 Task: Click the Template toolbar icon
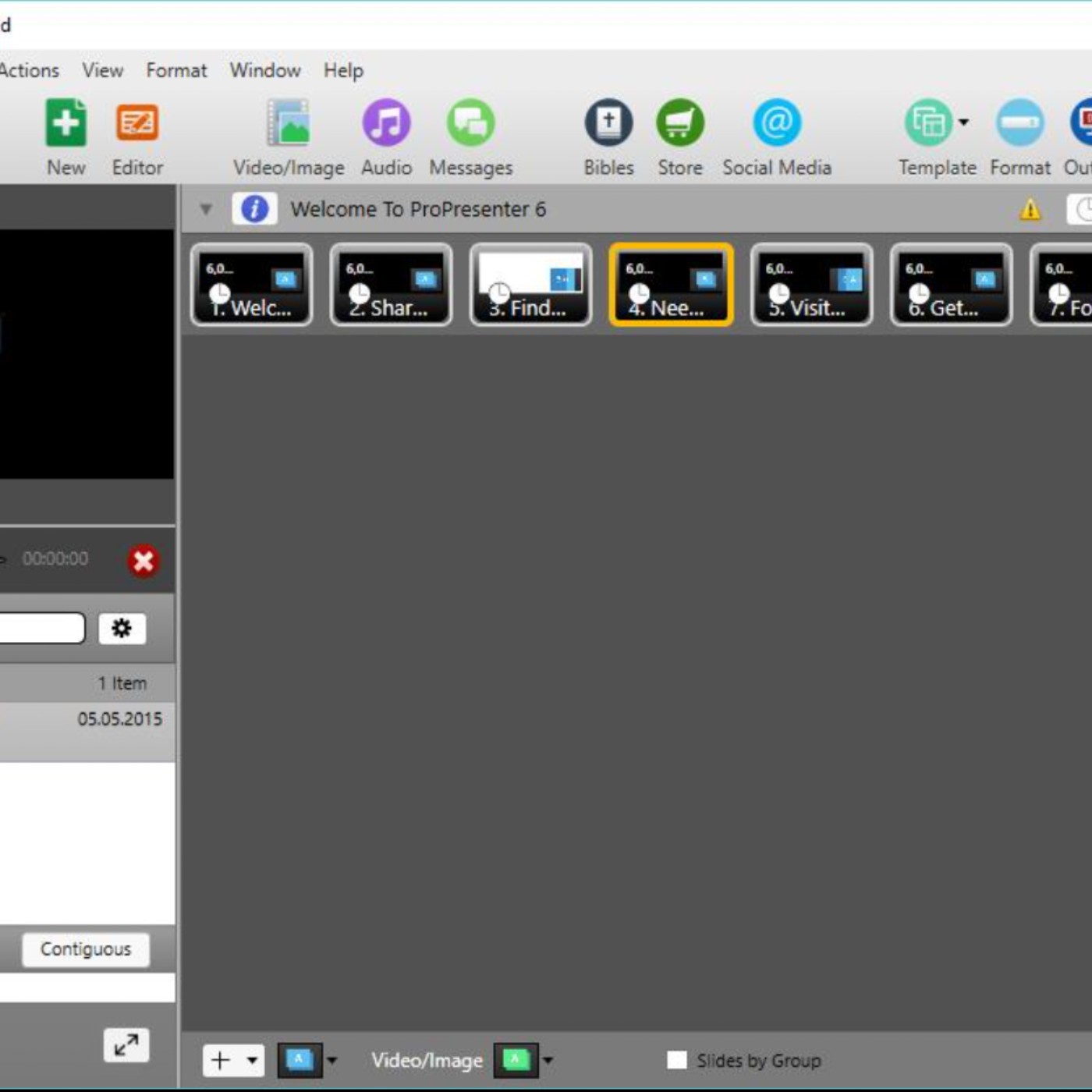click(x=928, y=122)
